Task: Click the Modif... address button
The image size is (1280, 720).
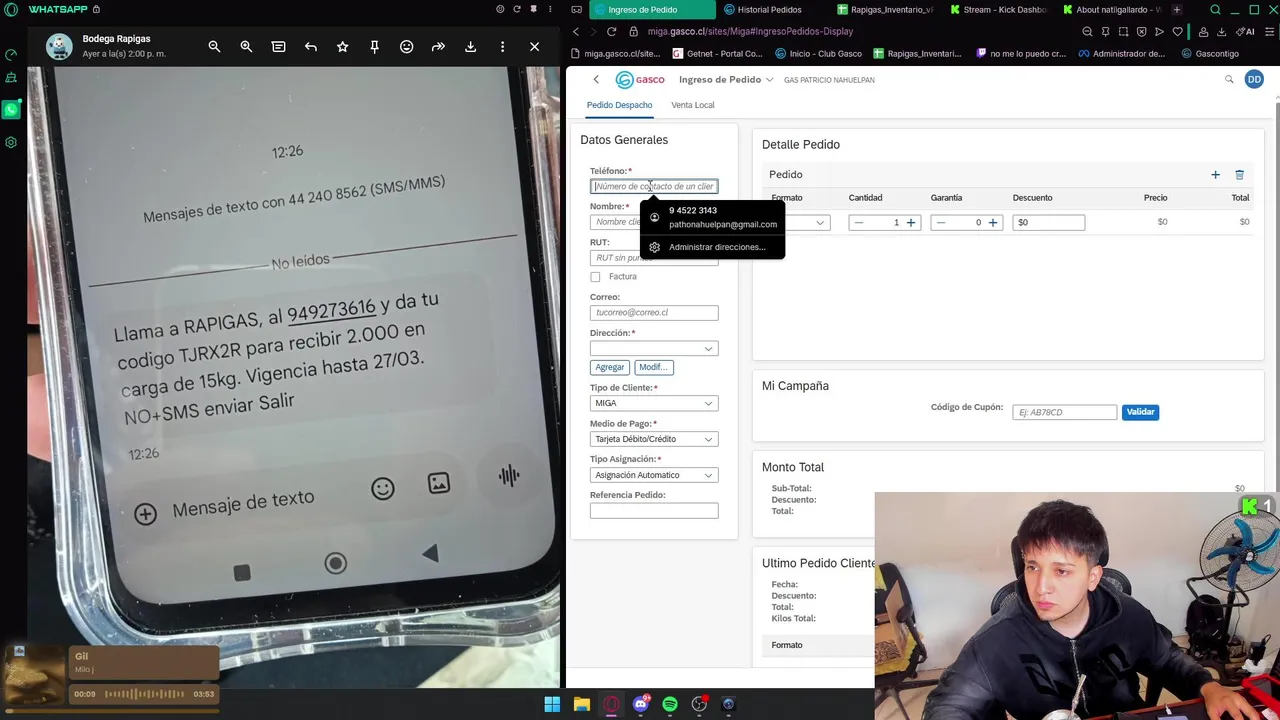Action: coord(653,367)
